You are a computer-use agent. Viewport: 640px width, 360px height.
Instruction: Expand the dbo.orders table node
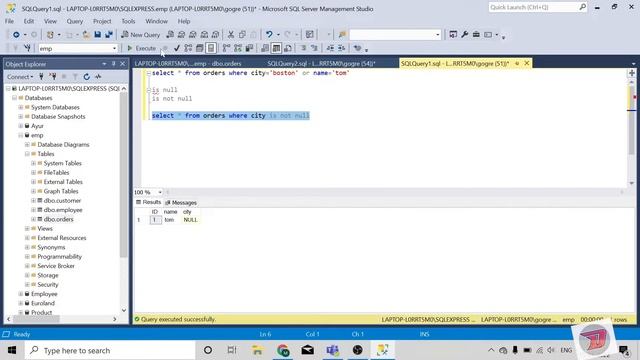(x=33, y=219)
